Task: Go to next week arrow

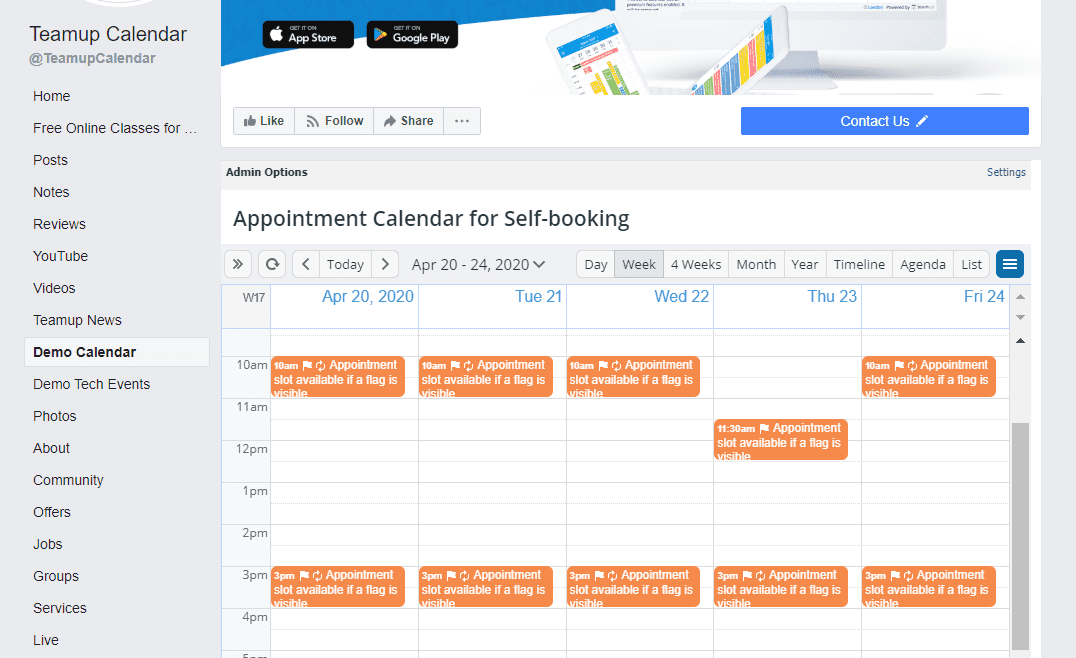Action: [385, 264]
